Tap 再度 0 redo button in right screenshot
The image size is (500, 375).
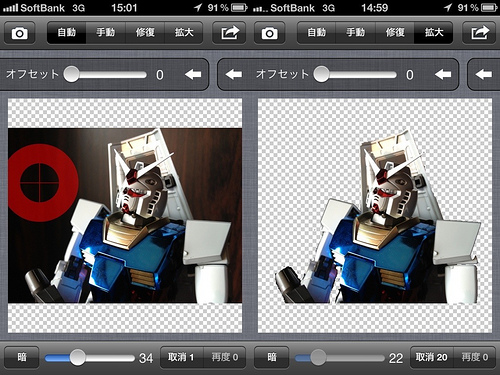click(x=475, y=357)
